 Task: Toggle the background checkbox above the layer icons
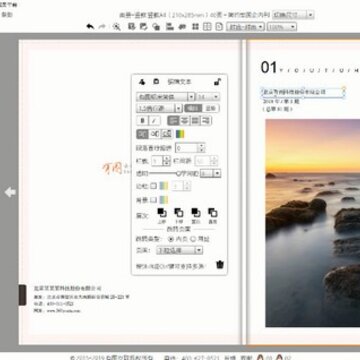coord(153,200)
